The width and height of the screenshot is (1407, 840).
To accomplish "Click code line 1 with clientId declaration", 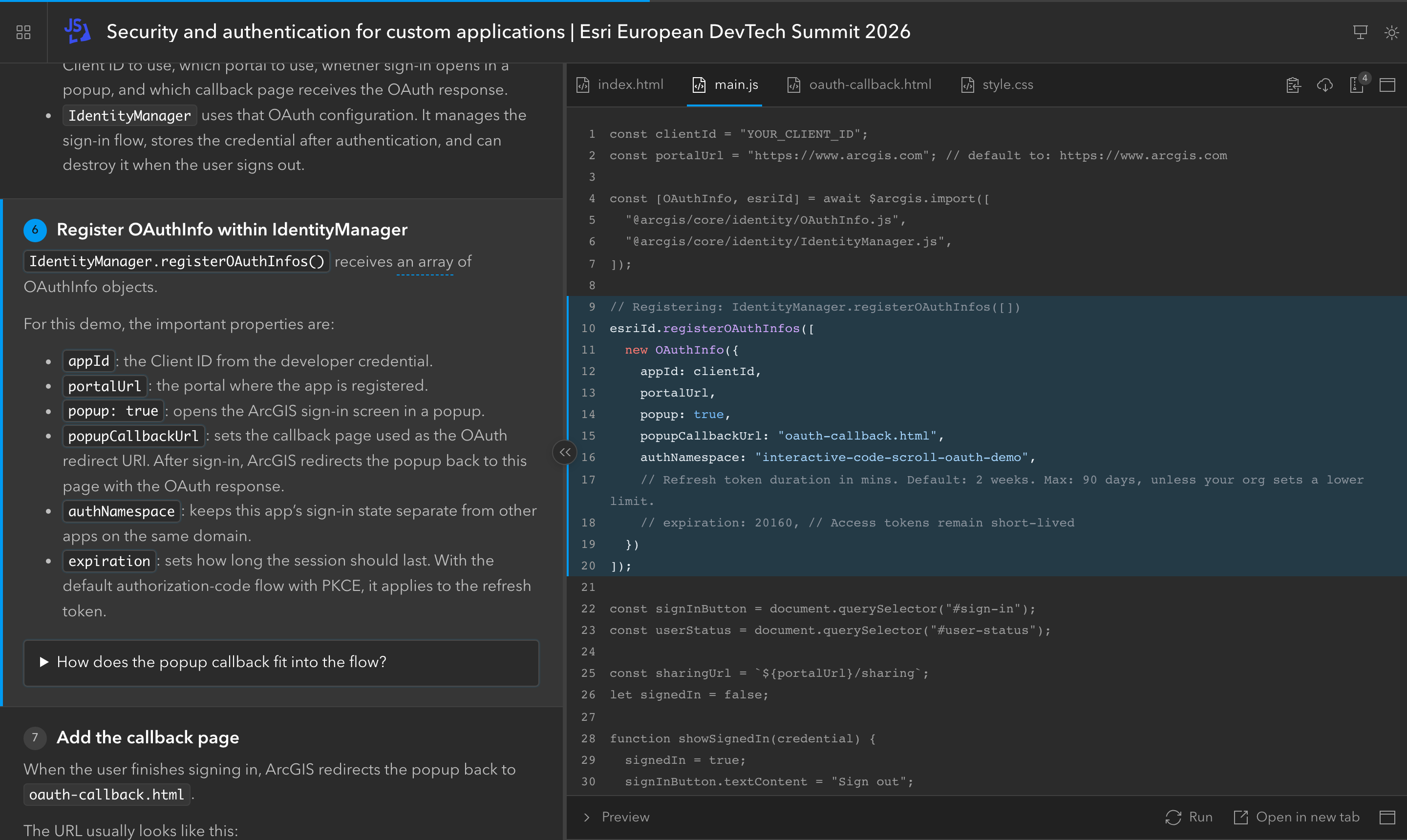I will click(x=738, y=134).
